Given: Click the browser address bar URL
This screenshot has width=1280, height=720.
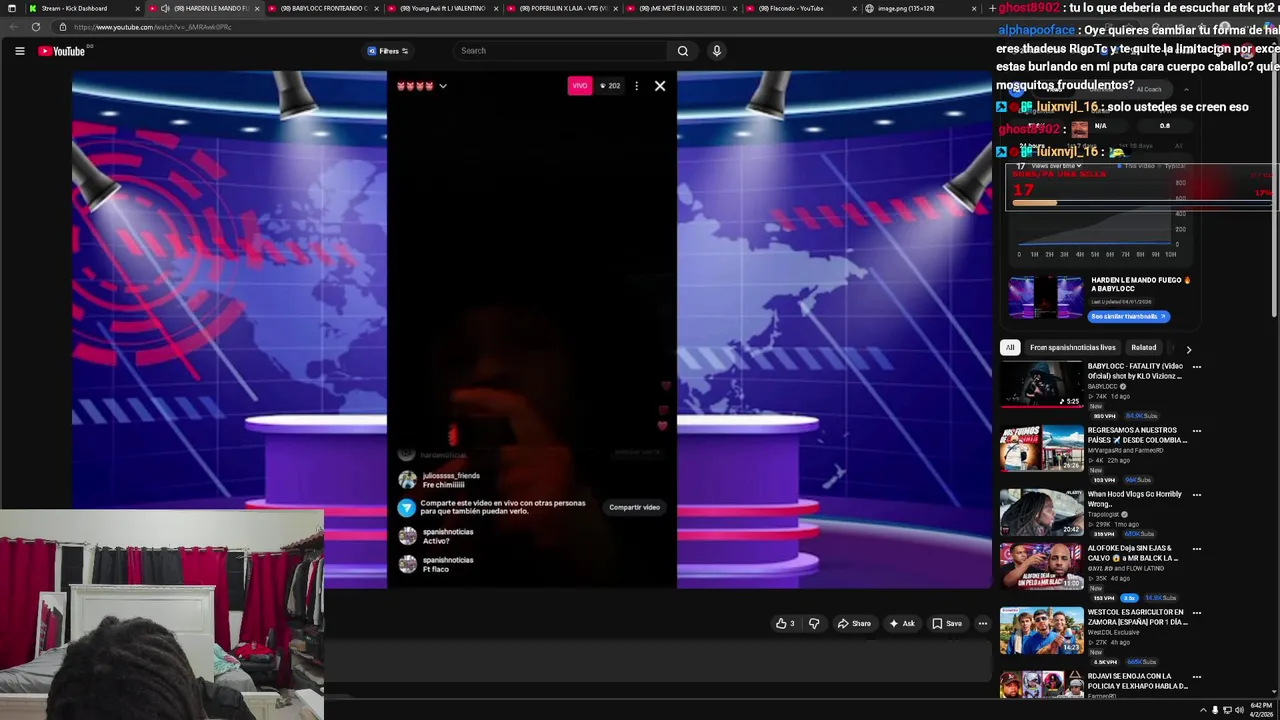Looking at the screenshot, I should point(152,27).
